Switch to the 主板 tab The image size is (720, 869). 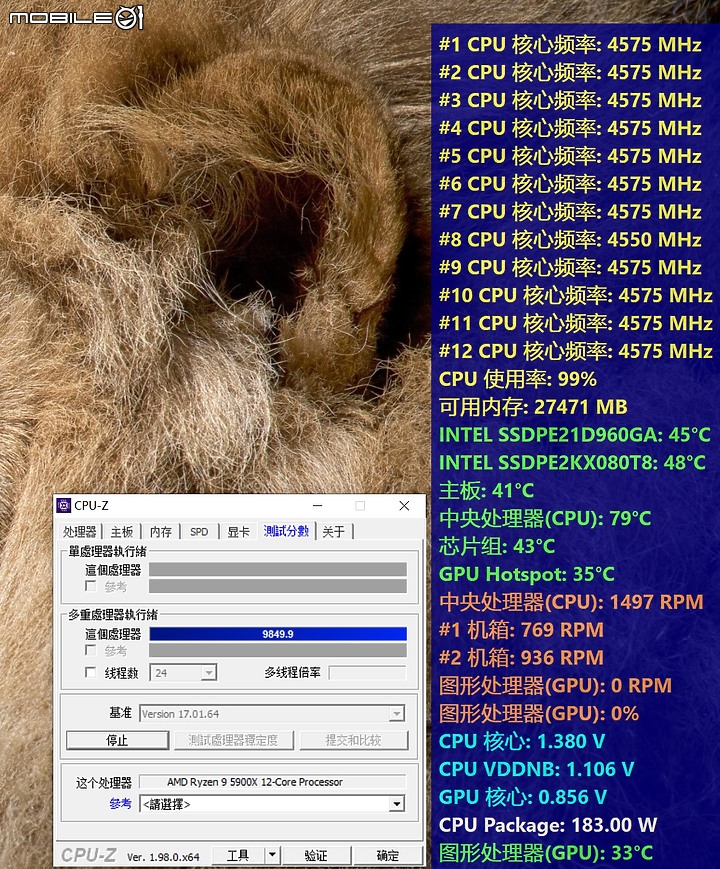tap(122, 532)
